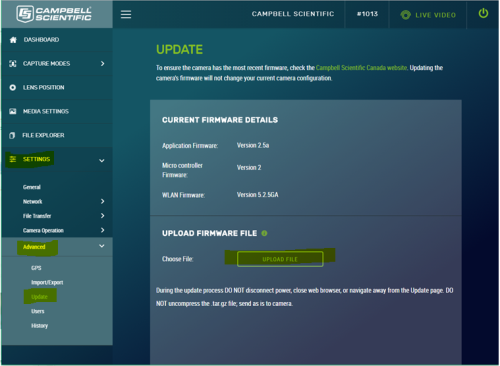Viewport: 500px width, 366px height.
Task: Open Camera Operation settings item
Action: [43, 230]
